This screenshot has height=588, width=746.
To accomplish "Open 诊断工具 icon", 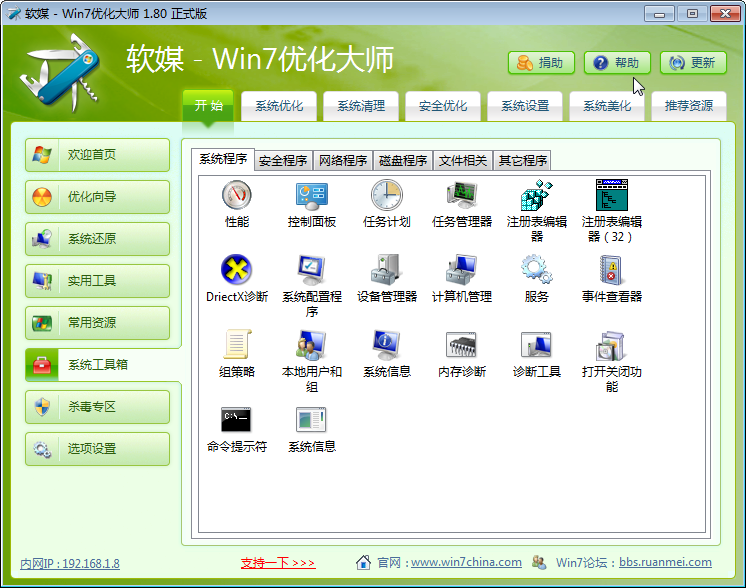I will (537, 345).
